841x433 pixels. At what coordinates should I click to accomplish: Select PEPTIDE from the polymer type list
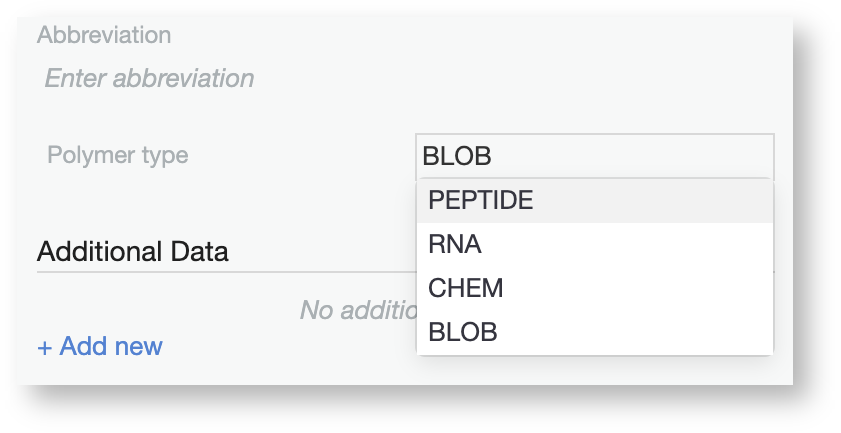[x=481, y=200]
